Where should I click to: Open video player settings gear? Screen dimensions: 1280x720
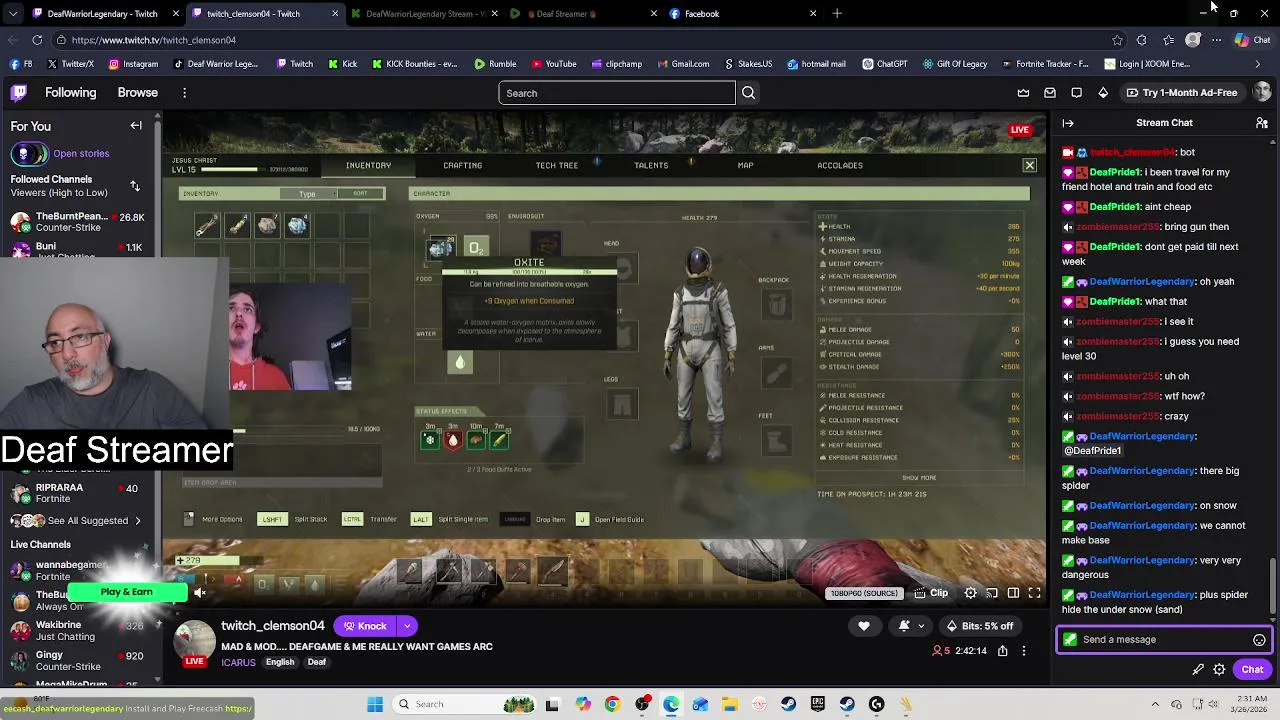click(970, 593)
